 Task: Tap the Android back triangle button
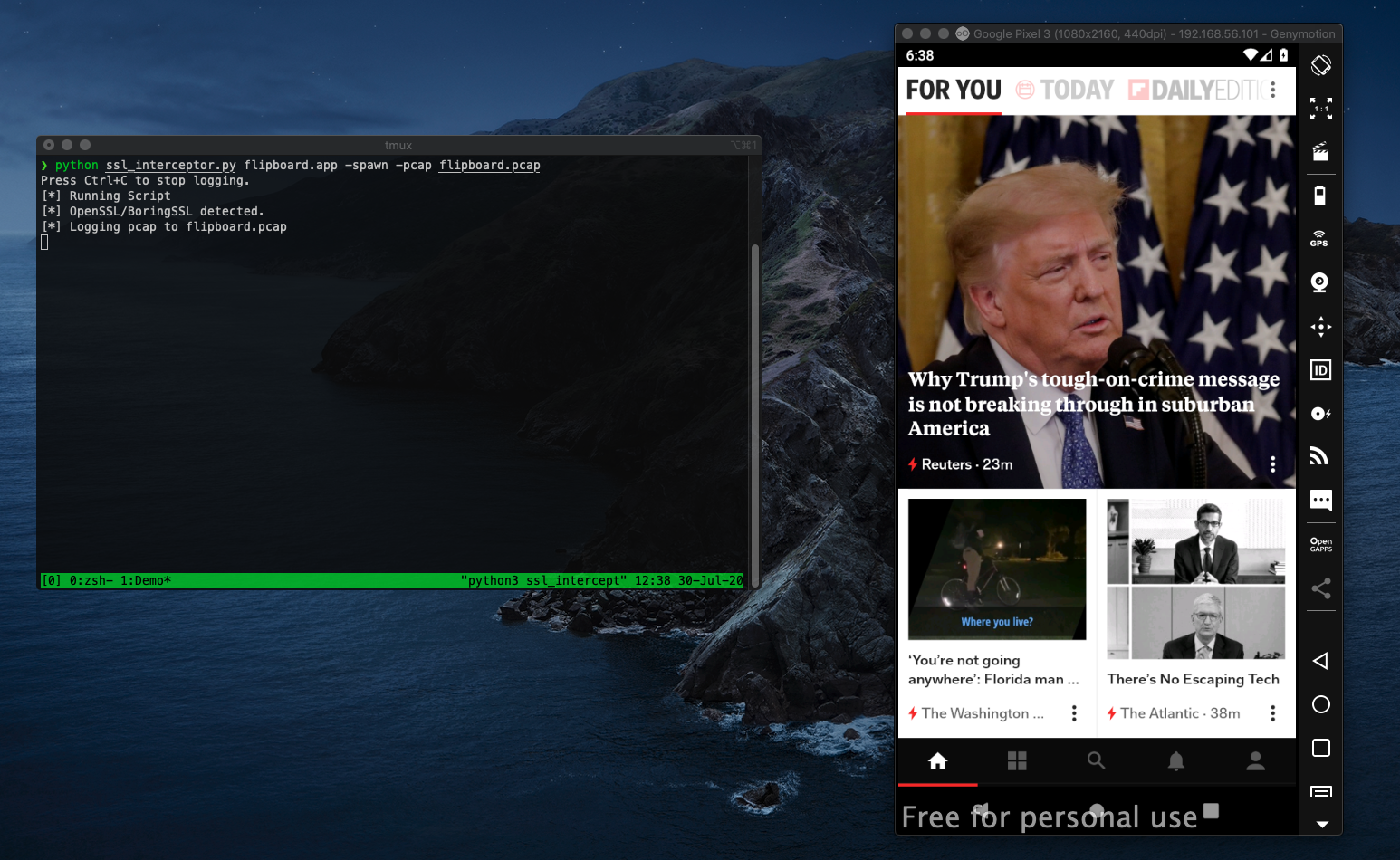[1320, 661]
